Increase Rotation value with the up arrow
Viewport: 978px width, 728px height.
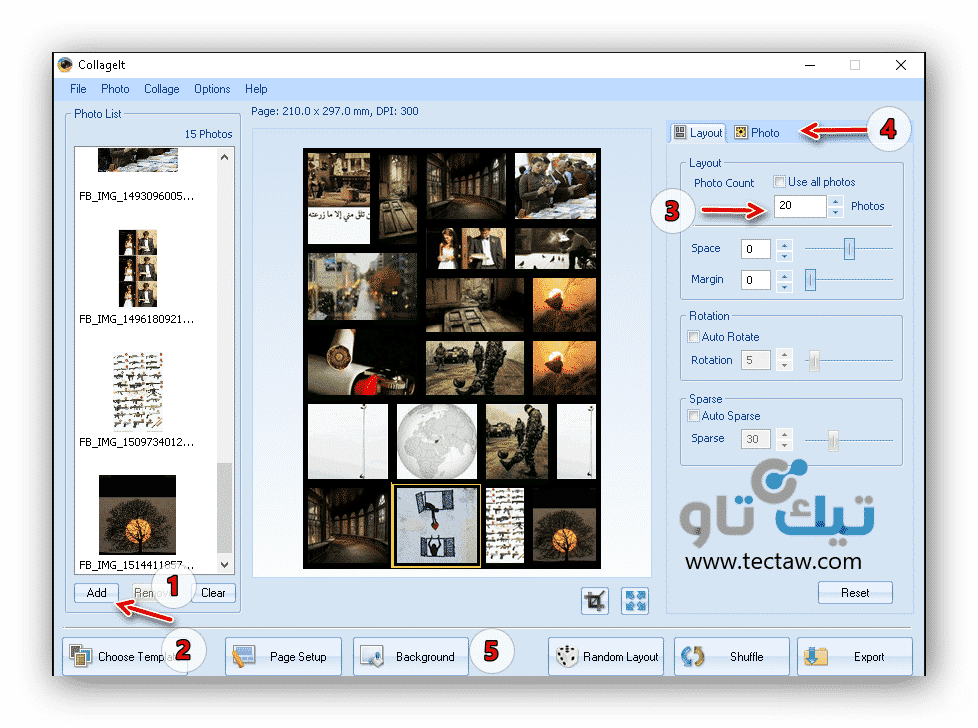(x=785, y=355)
